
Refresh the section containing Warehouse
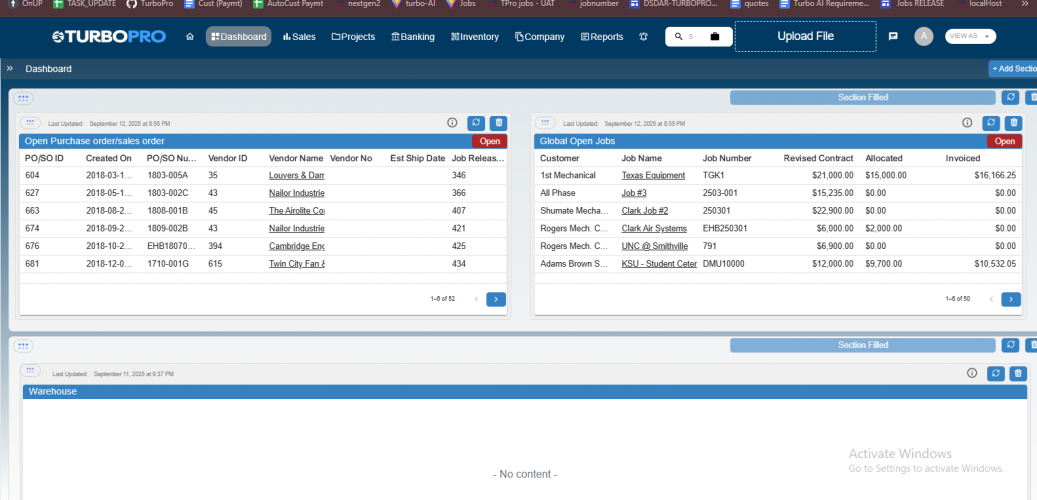tap(1010, 345)
